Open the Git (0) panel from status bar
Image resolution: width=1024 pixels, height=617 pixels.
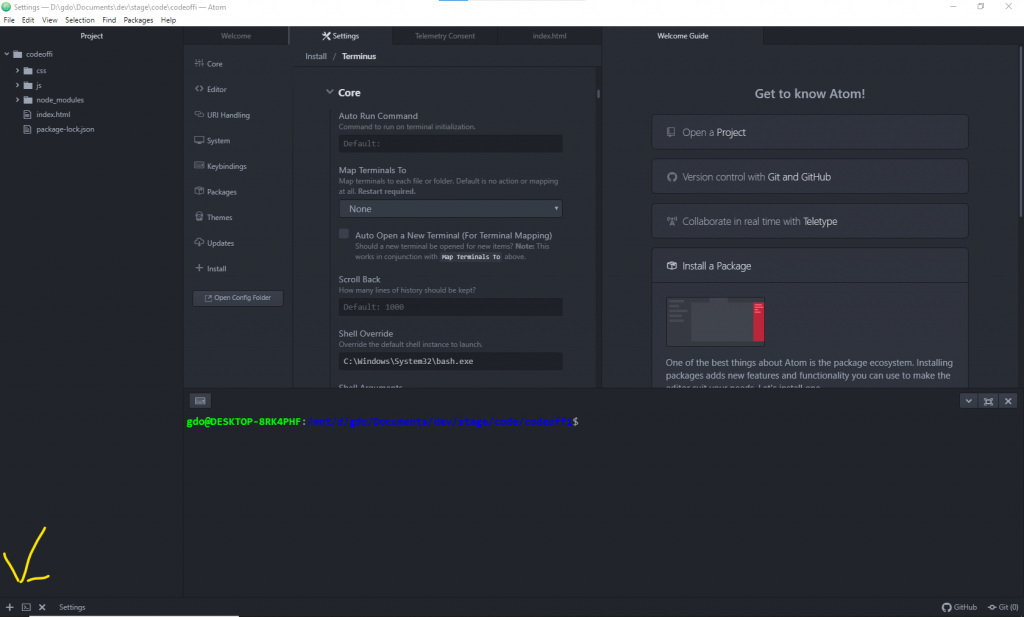click(1003, 607)
